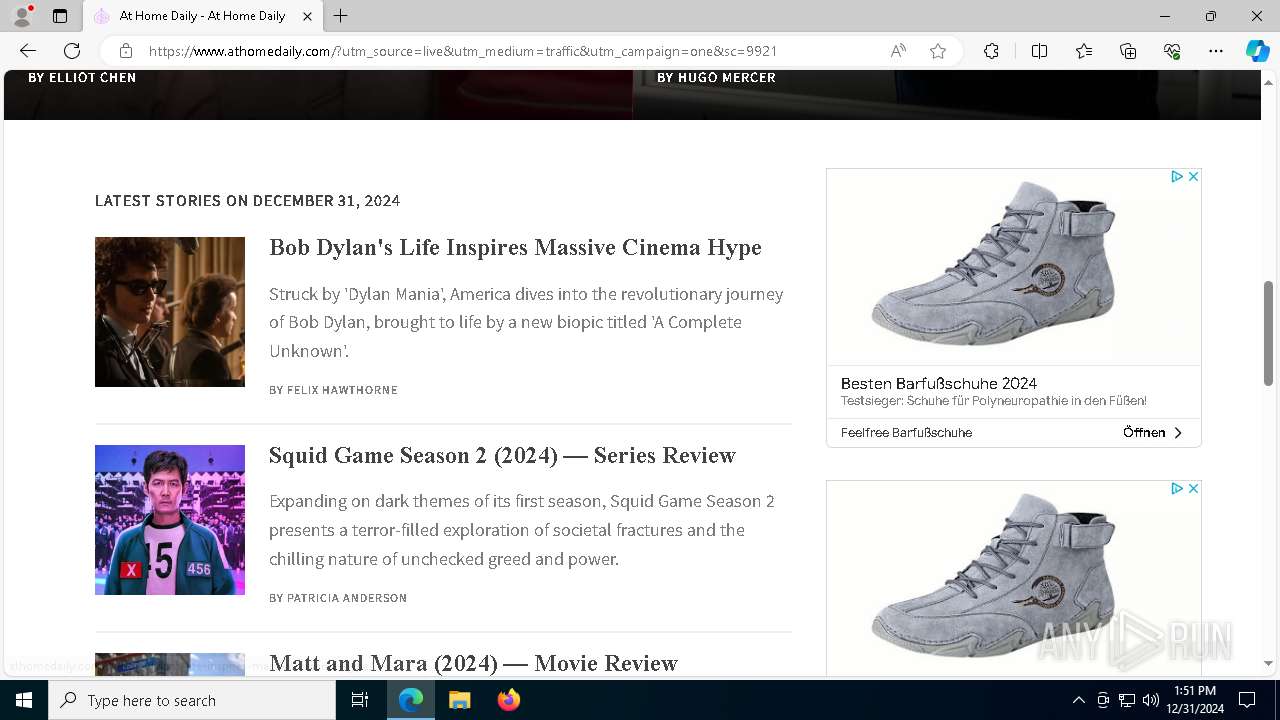The image size is (1280, 720).
Task: Click Feelfree Barfußschuhe advertiser name
Action: [906, 433]
